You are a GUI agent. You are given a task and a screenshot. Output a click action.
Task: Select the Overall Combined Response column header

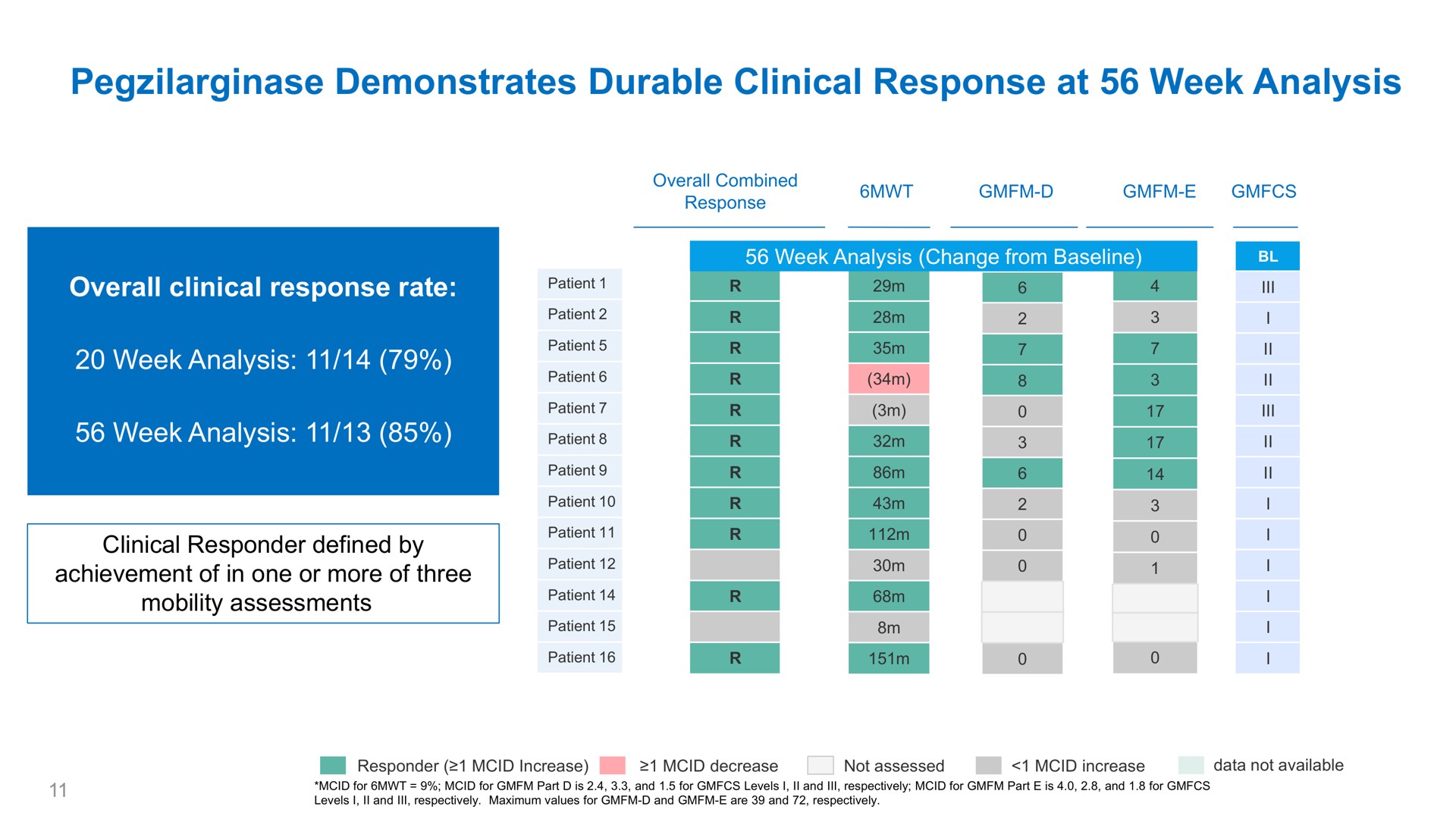pos(725,192)
